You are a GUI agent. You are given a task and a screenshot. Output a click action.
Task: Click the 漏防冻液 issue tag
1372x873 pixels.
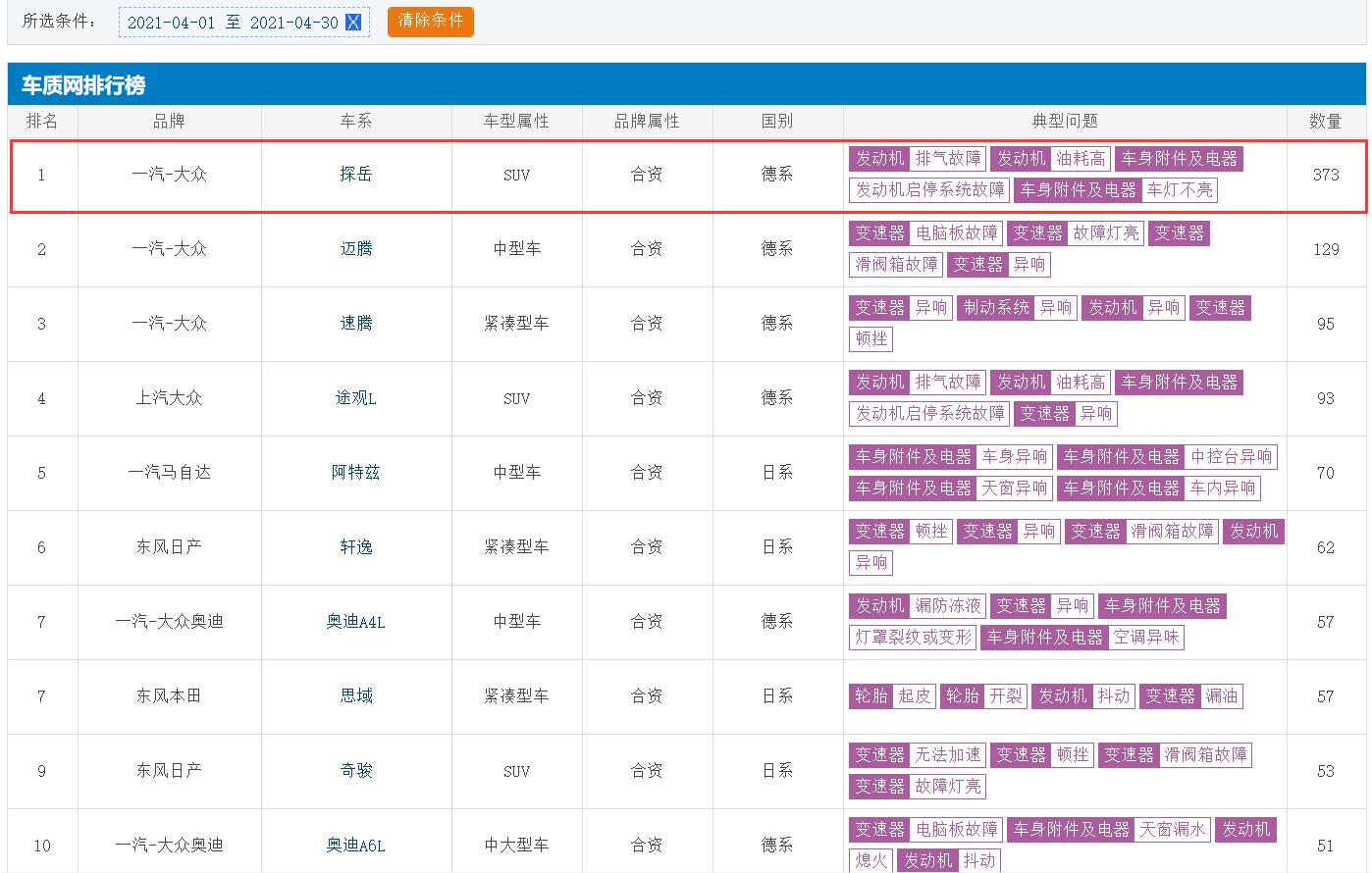tap(947, 606)
